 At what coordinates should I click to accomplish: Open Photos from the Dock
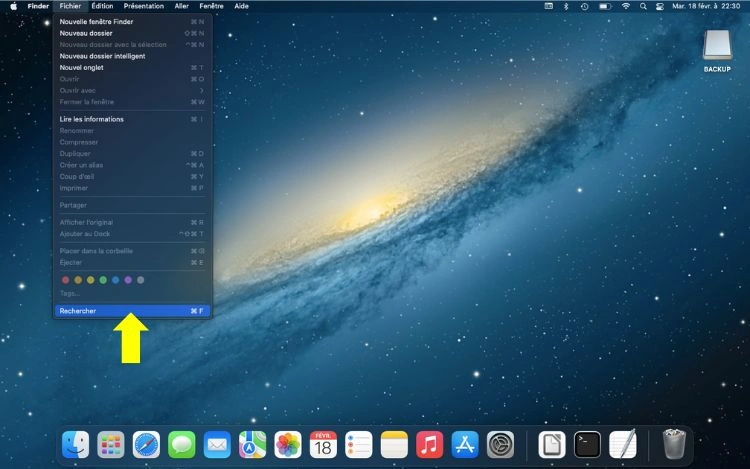(288, 444)
